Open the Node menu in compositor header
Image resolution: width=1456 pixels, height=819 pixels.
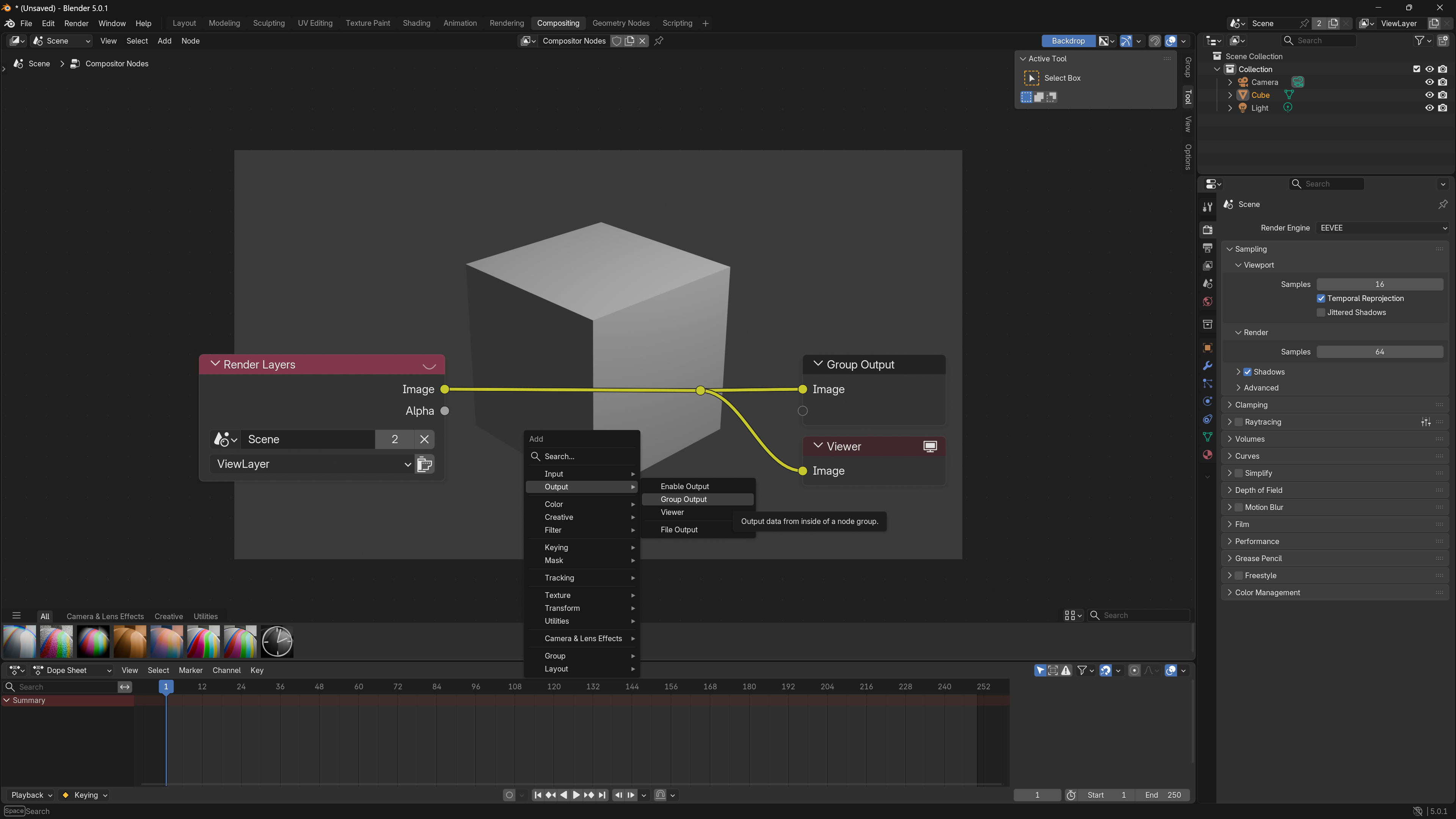tap(190, 41)
